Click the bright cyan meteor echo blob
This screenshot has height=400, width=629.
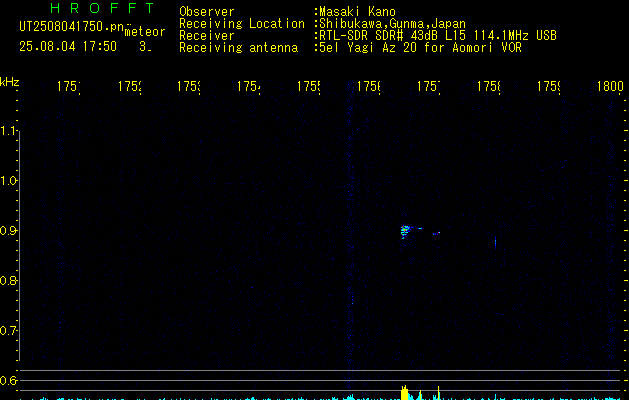tap(406, 231)
